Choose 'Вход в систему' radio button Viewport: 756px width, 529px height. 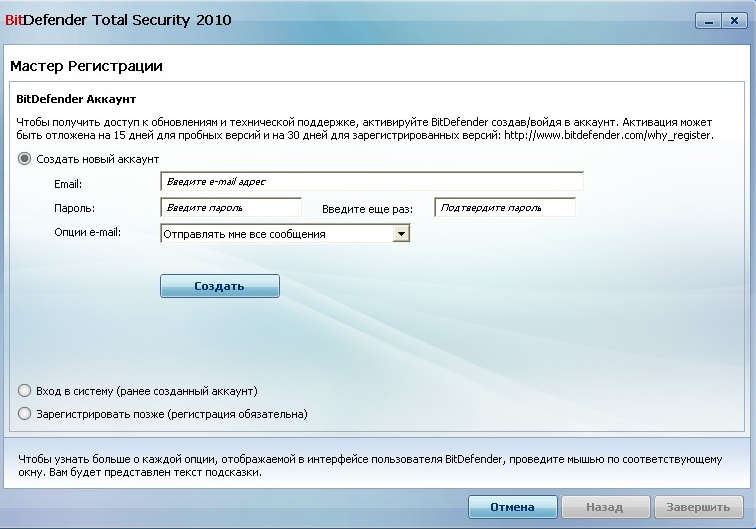(25, 390)
